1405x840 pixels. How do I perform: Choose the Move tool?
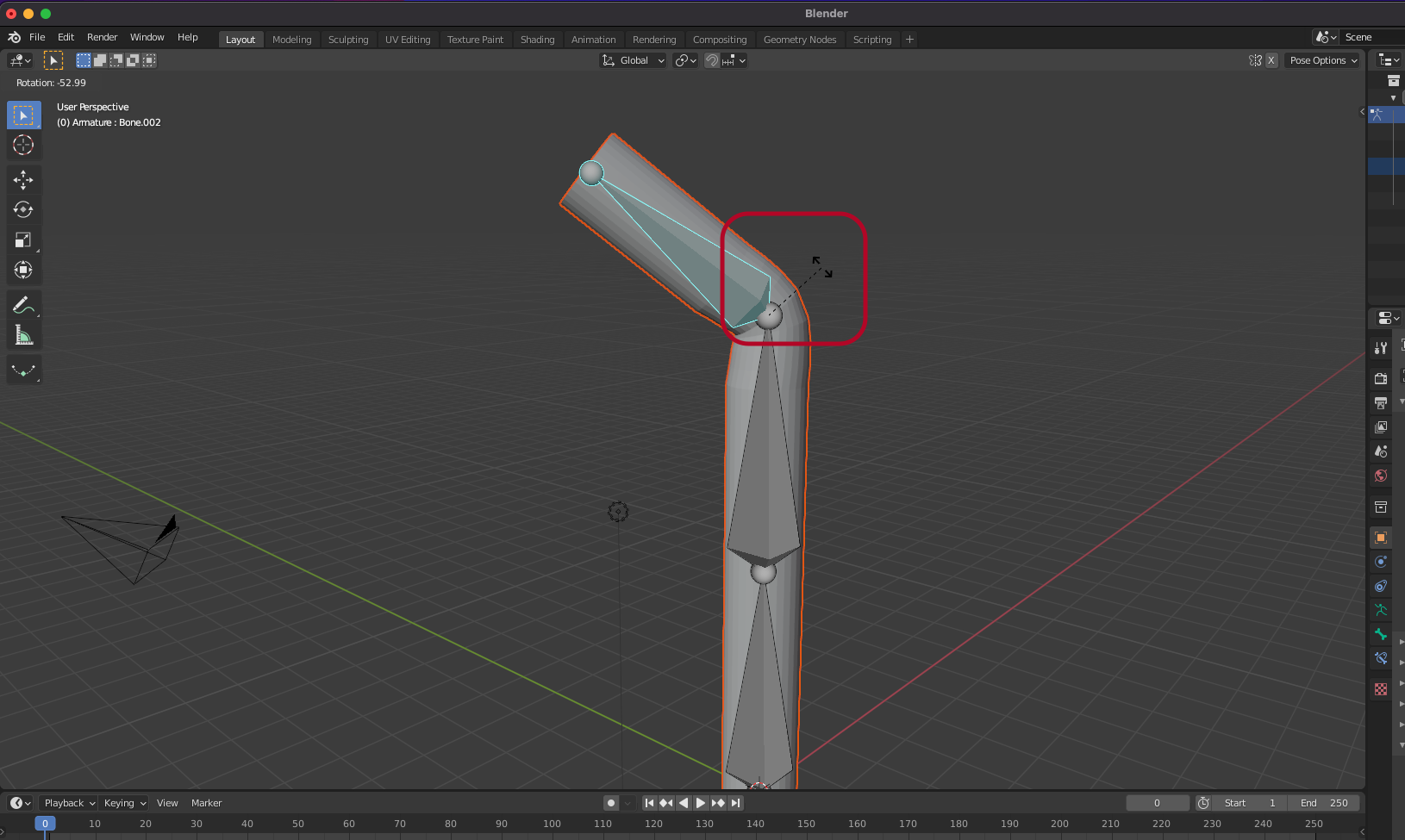click(x=23, y=179)
